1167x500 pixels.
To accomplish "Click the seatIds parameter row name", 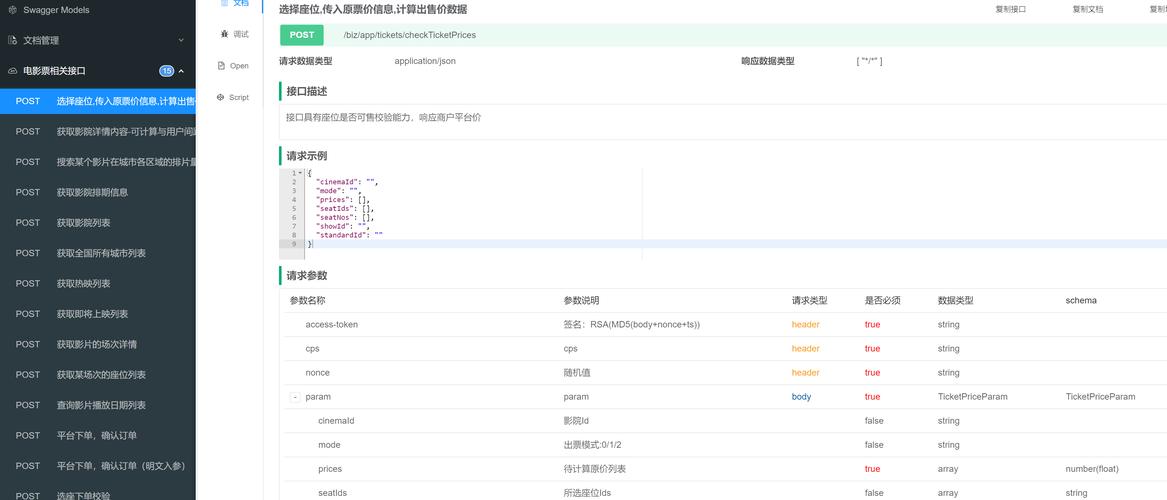I will [x=332, y=493].
